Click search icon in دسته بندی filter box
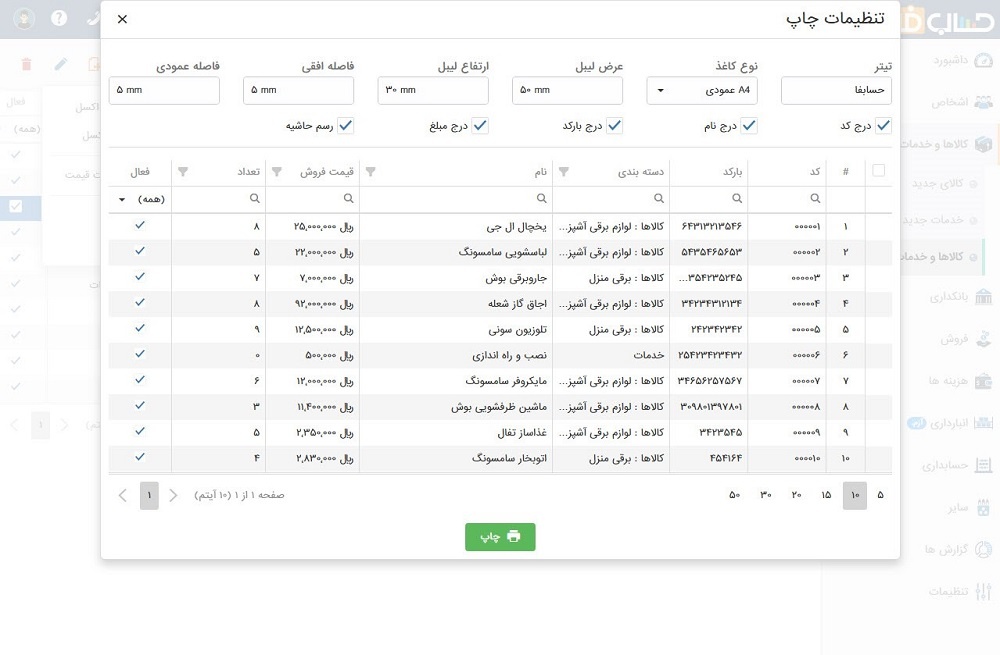Image resolution: width=1000 pixels, height=655 pixels. (x=659, y=198)
